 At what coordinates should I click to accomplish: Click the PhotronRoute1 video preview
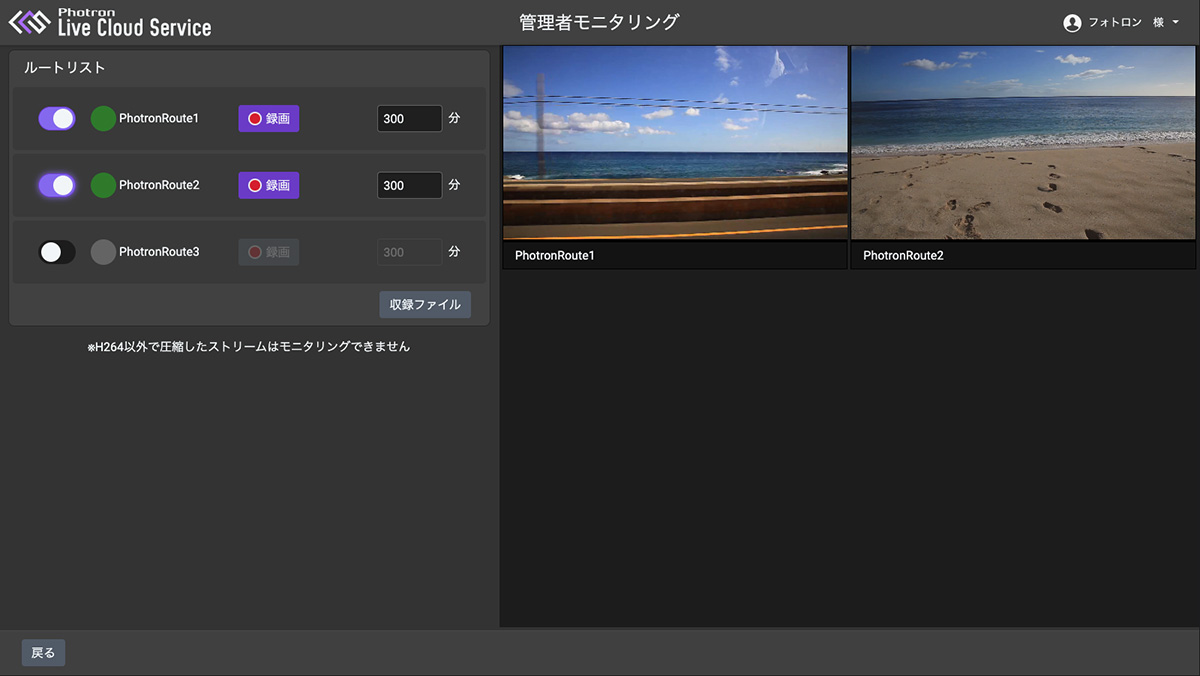click(675, 142)
